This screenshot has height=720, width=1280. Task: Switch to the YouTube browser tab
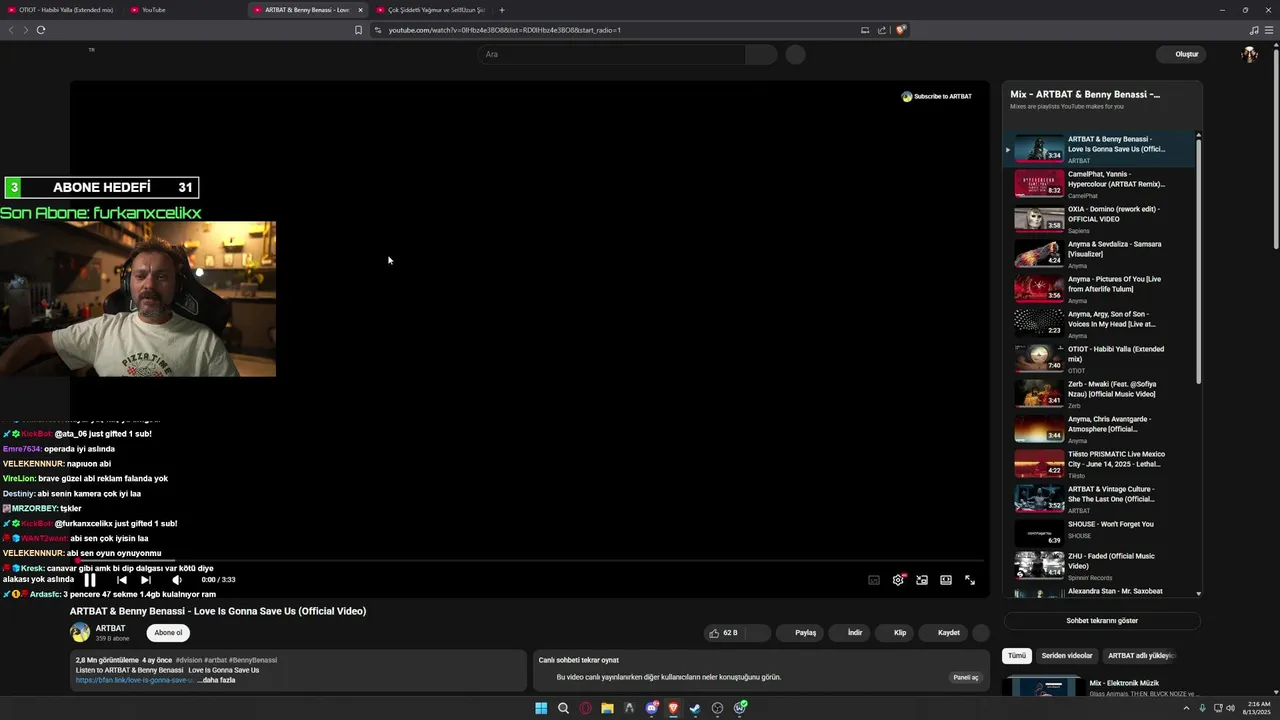[185, 10]
